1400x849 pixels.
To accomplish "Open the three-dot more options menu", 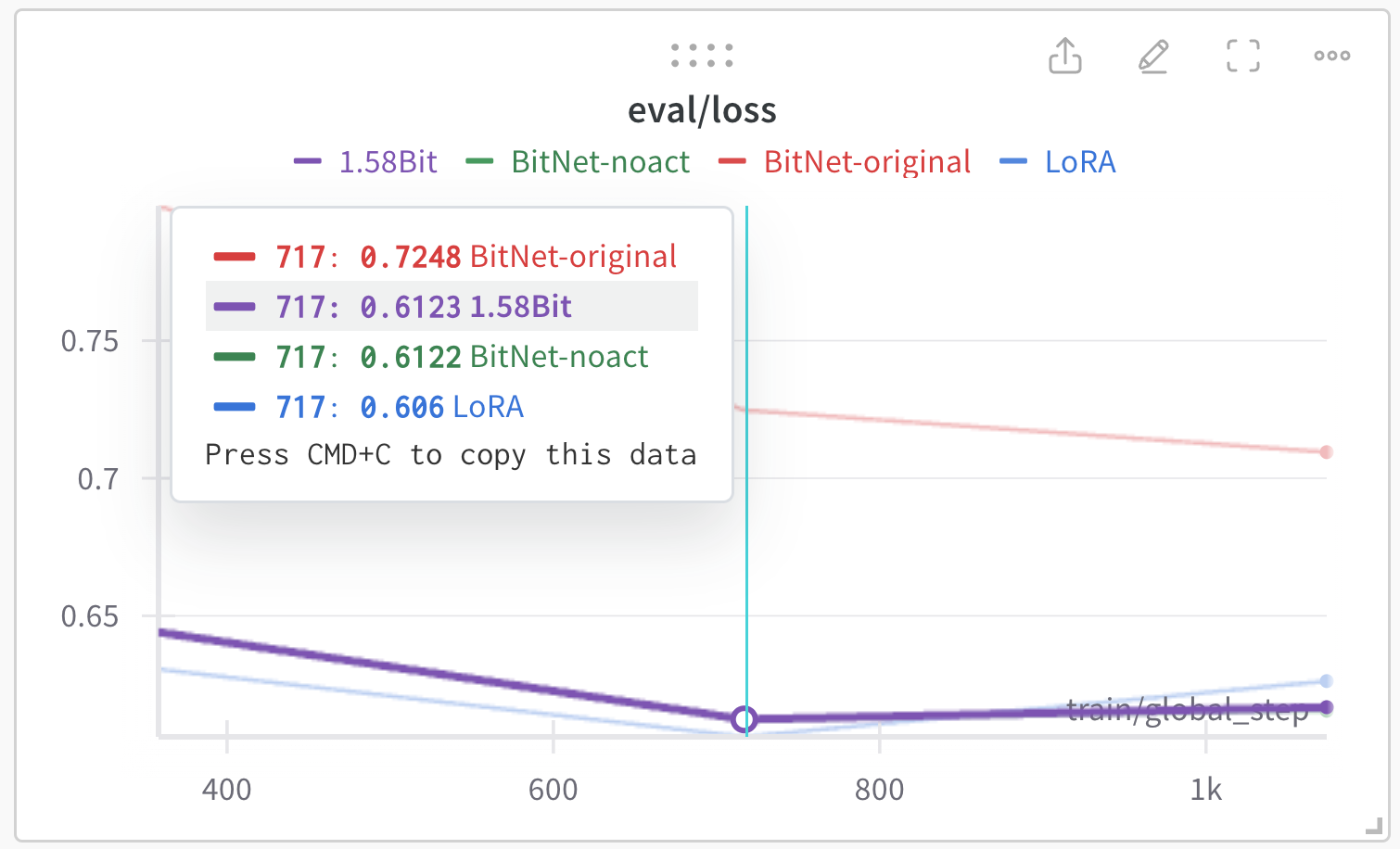I will click(x=1332, y=56).
